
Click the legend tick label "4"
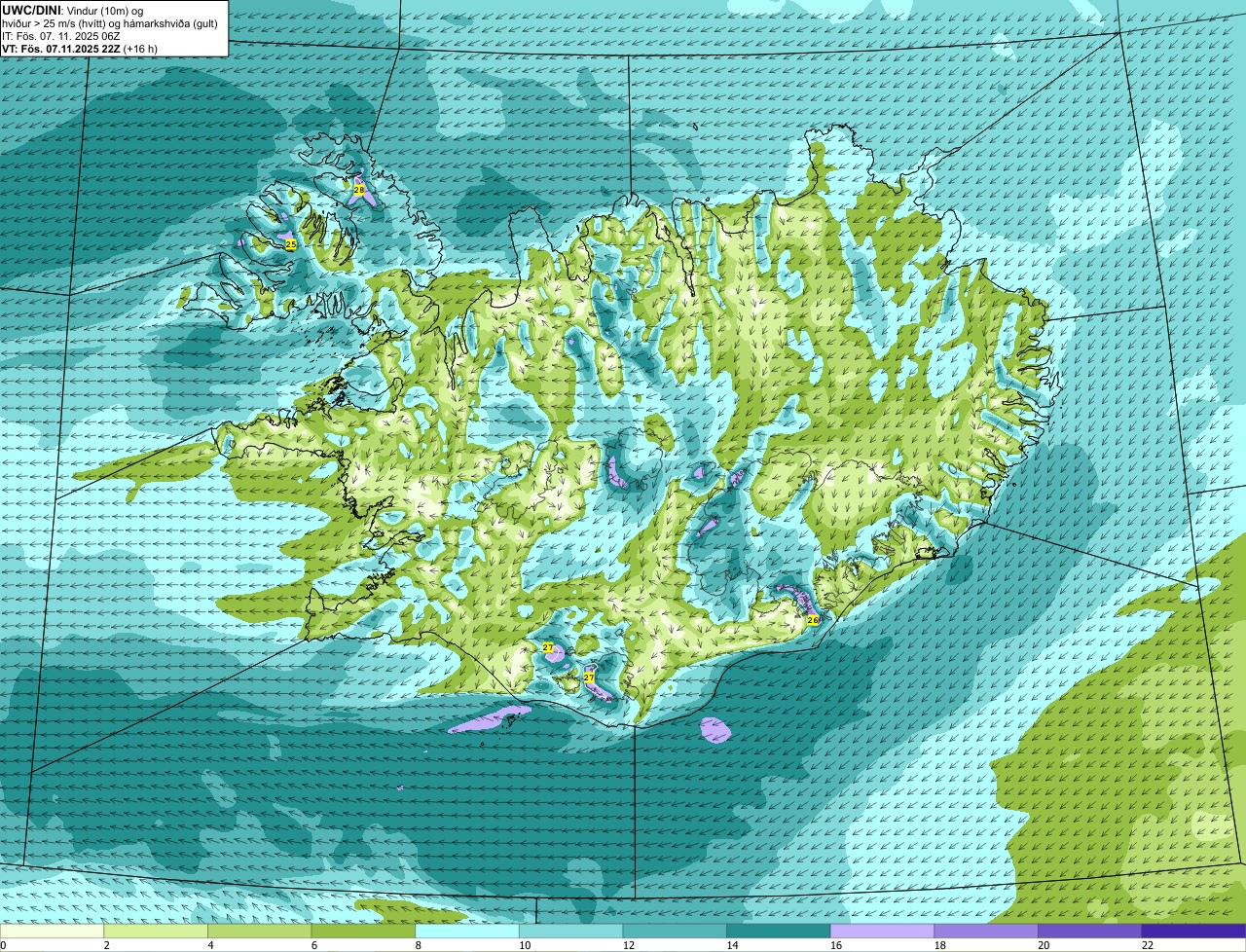(x=209, y=944)
